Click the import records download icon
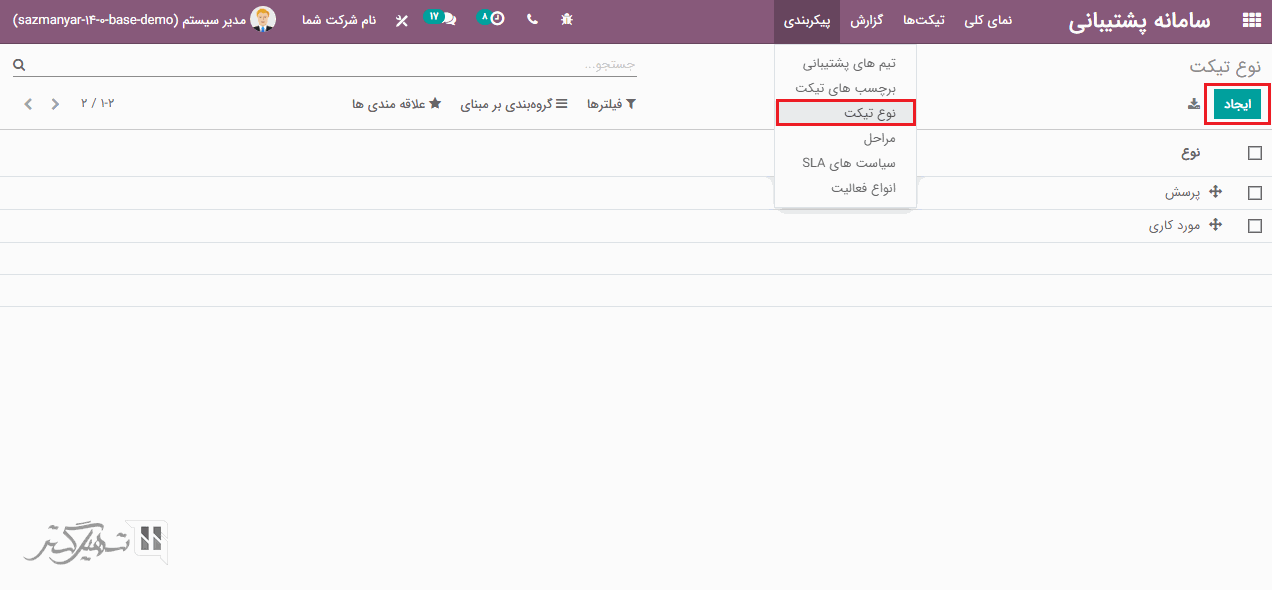The height and width of the screenshot is (590, 1272). [x=1193, y=104]
